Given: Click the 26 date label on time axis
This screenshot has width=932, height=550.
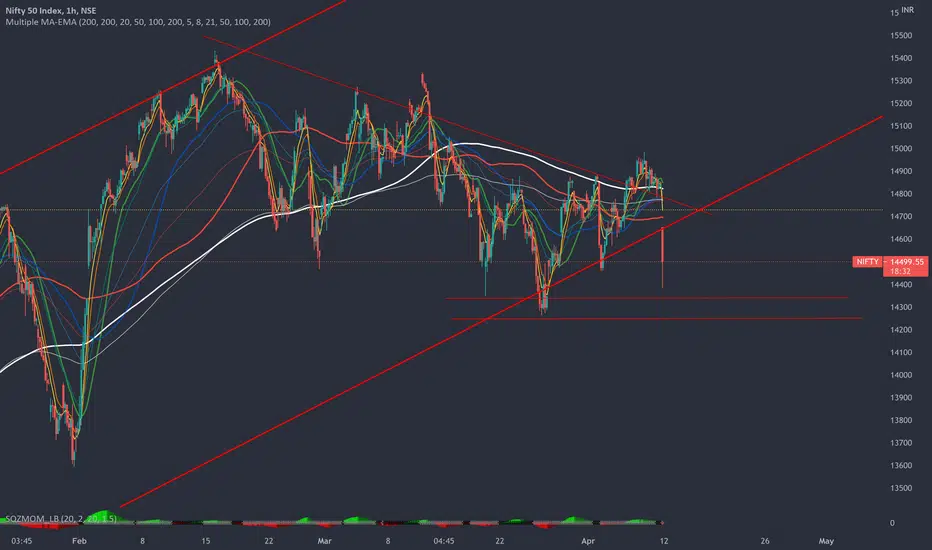Looking at the screenshot, I should click(x=765, y=541).
